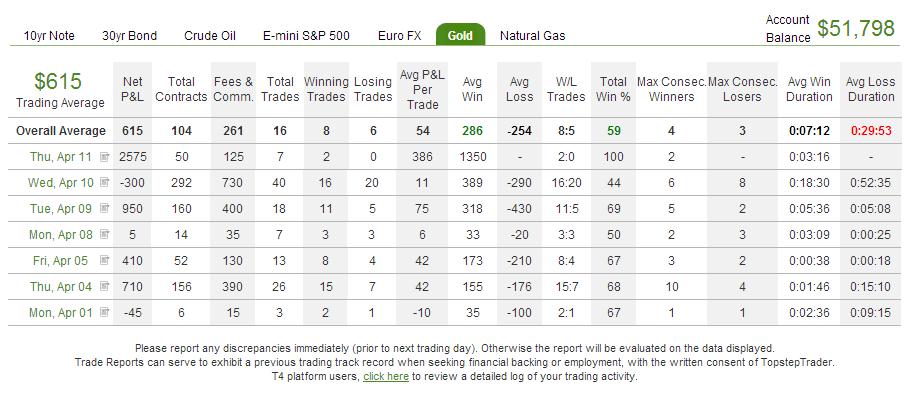The height and width of the screenshot is (413, 921).
Task: Open the E-mini S&P 500 tab
Action: coord(306,36)
